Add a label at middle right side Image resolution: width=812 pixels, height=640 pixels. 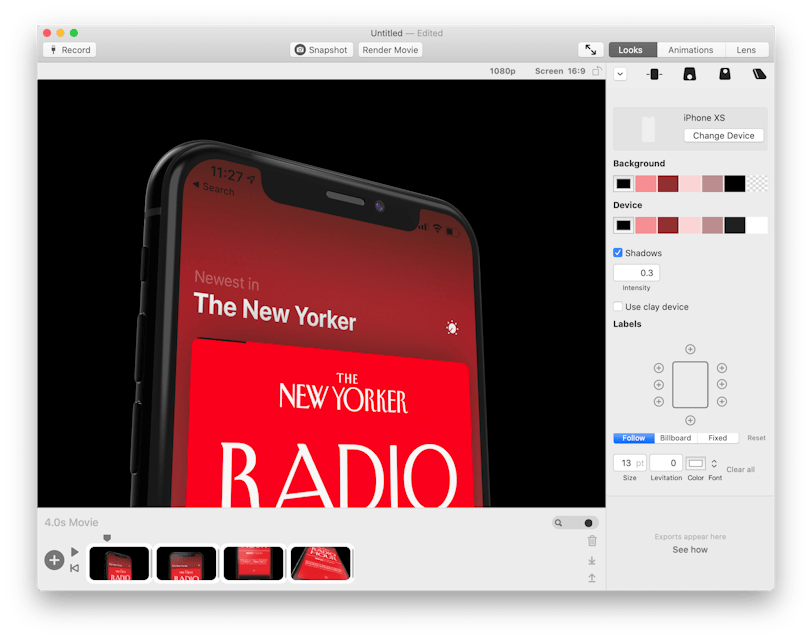click(722, 384)
